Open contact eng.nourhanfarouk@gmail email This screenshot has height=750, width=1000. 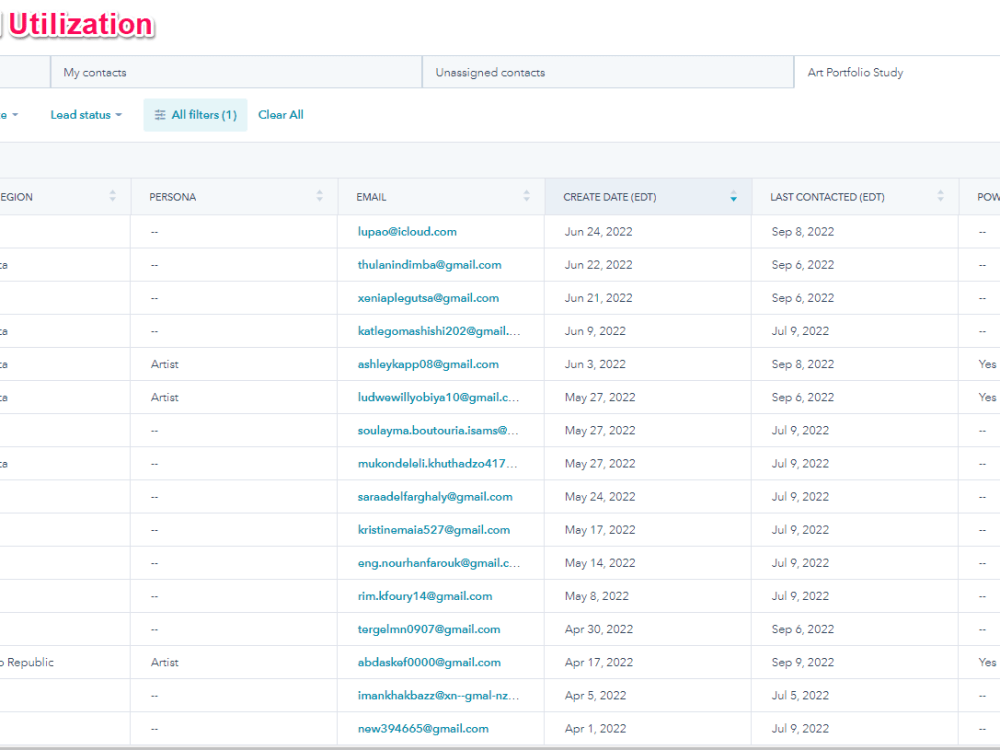[x=439, y=563]
